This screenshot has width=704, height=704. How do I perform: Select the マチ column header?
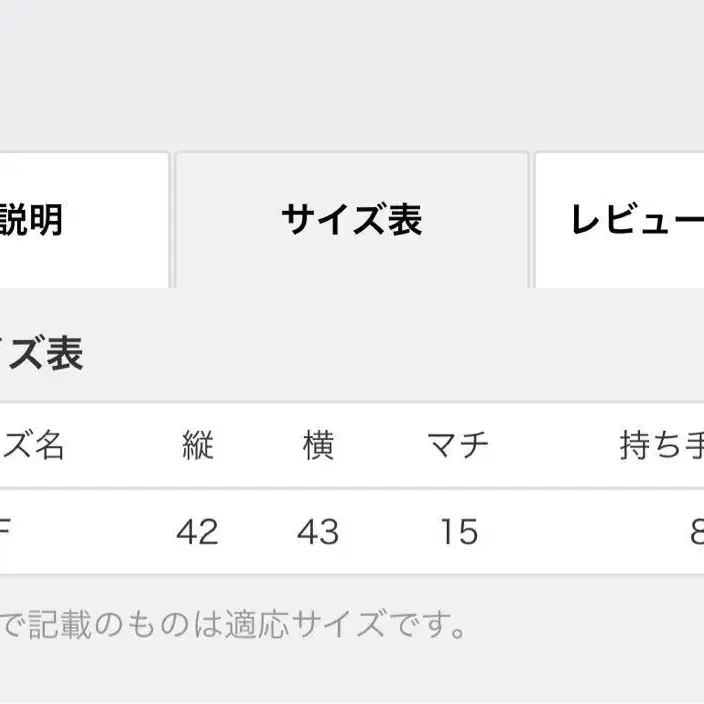pyautogui.click(x=458, y=445)
